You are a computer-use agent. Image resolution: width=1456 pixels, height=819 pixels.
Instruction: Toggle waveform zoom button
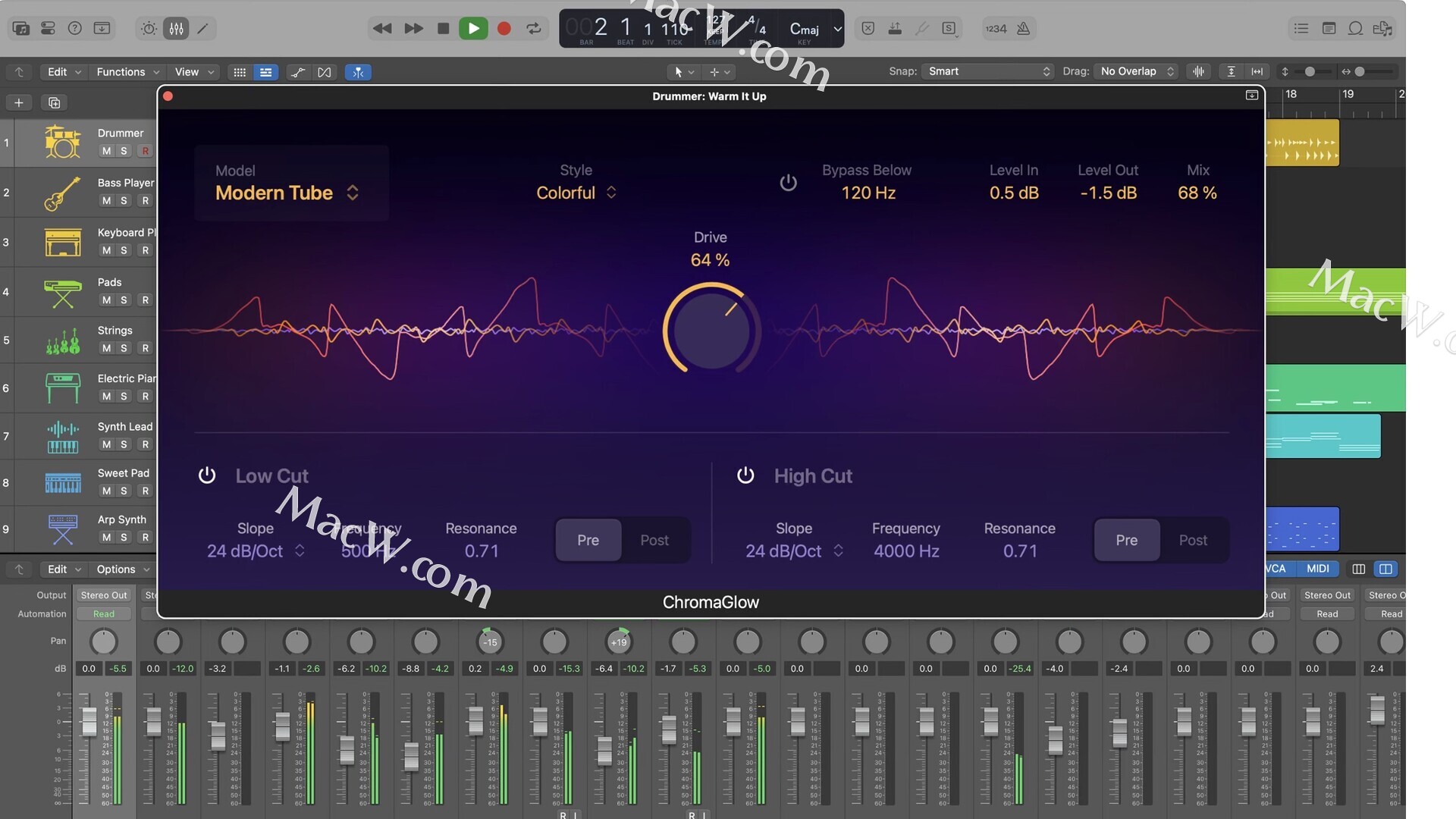tap(1198, 71)
